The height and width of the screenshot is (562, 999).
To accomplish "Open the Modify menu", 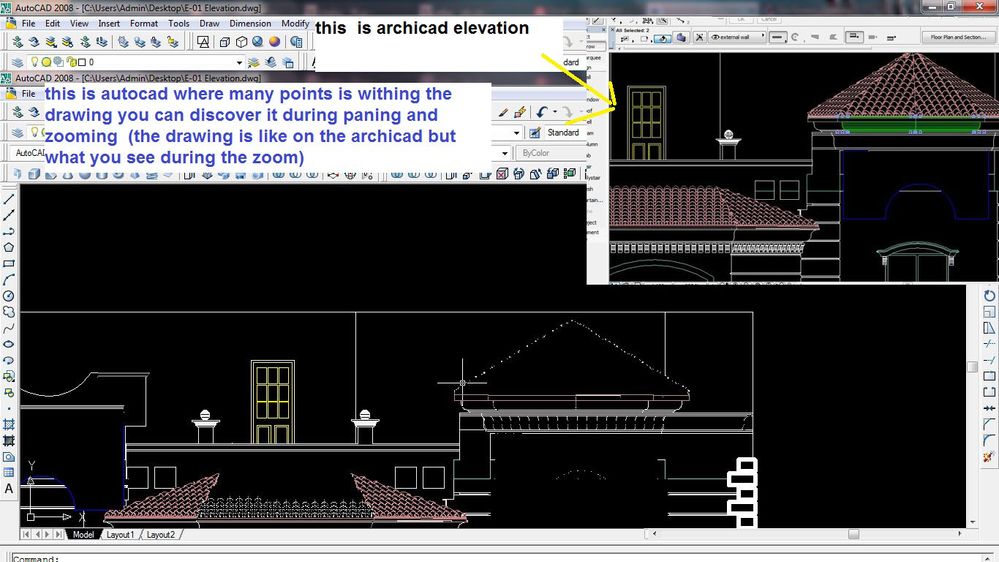I will [295, 24].
